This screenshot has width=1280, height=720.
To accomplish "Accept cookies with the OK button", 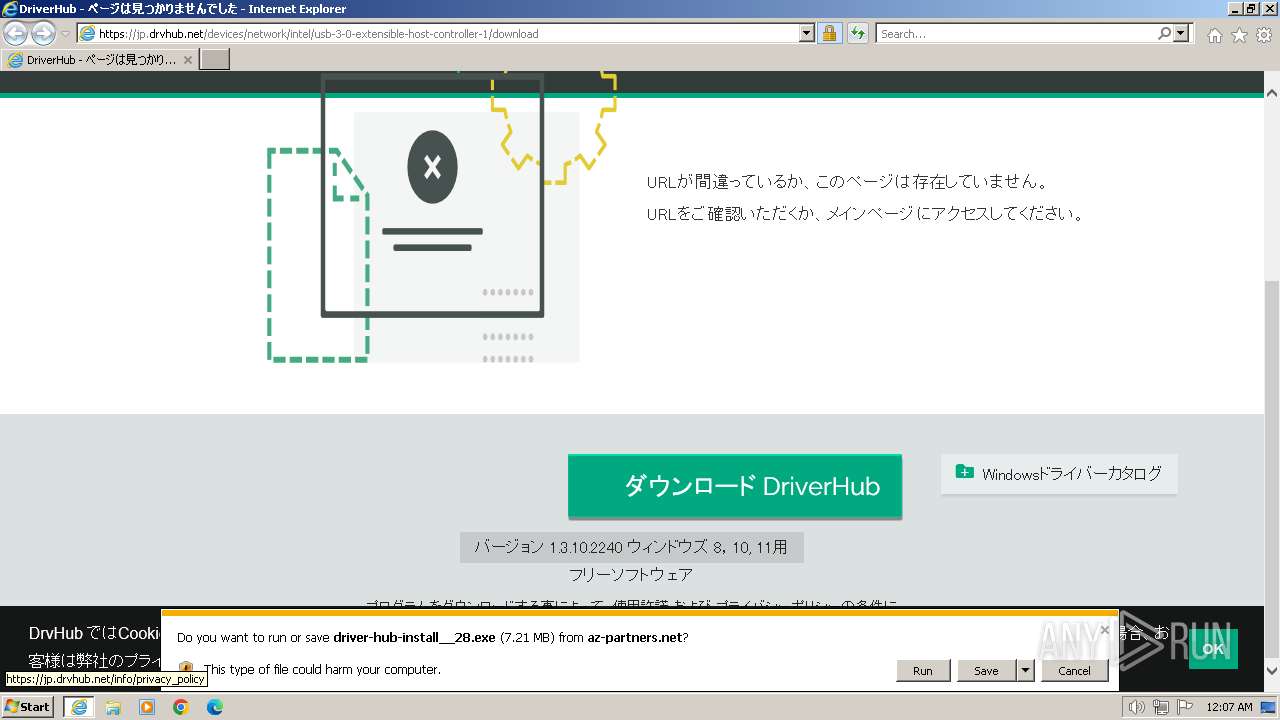I will [1213, 649].
